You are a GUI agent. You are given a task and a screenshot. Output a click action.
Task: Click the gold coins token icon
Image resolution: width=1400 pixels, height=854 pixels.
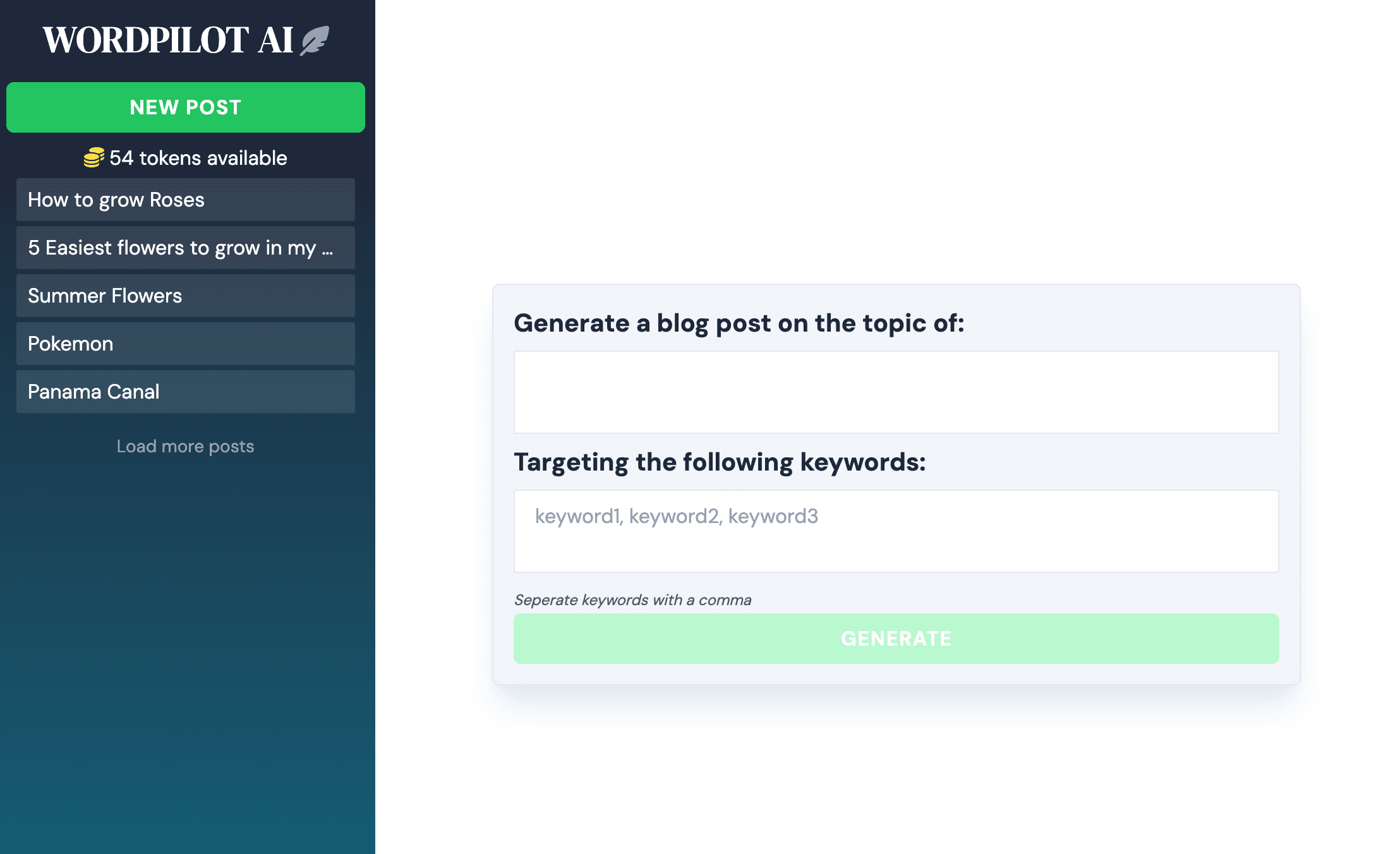[x=94, y=157]
